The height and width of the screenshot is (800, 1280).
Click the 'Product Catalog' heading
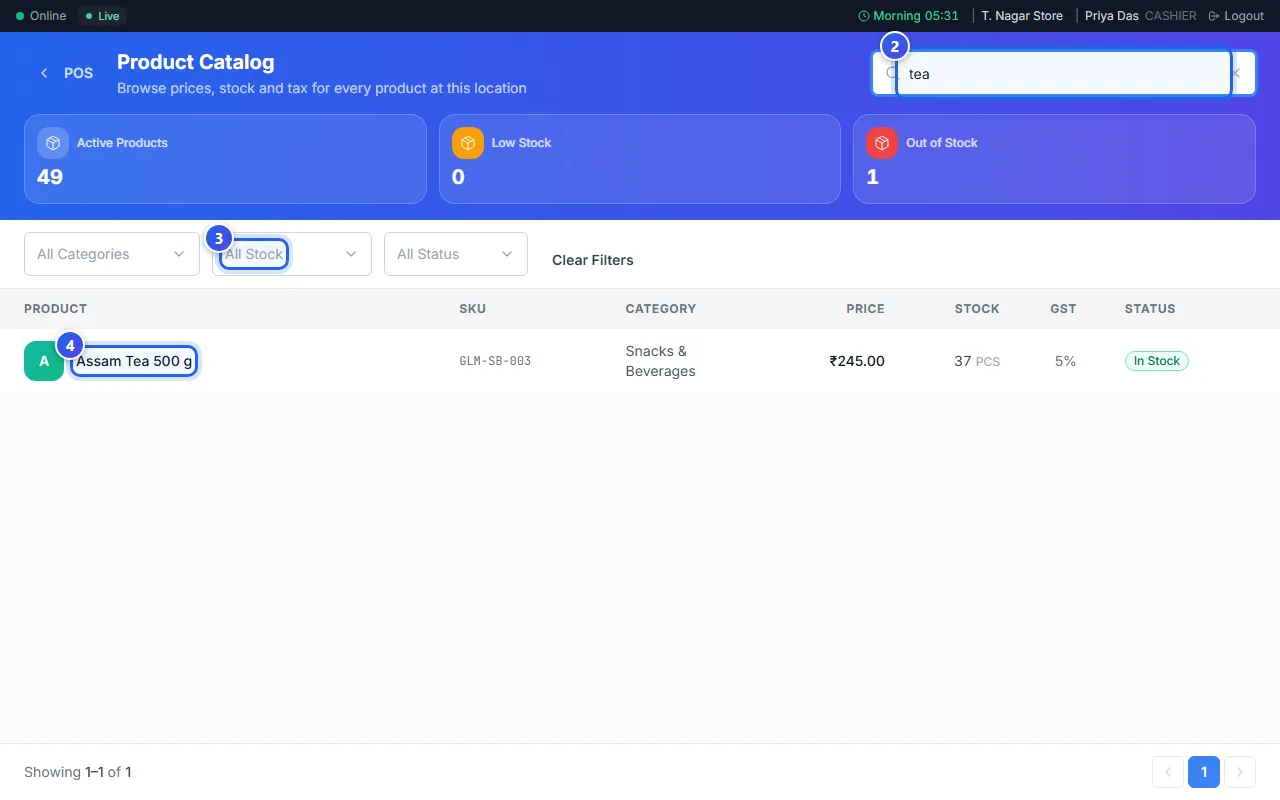tap(195, 62)
